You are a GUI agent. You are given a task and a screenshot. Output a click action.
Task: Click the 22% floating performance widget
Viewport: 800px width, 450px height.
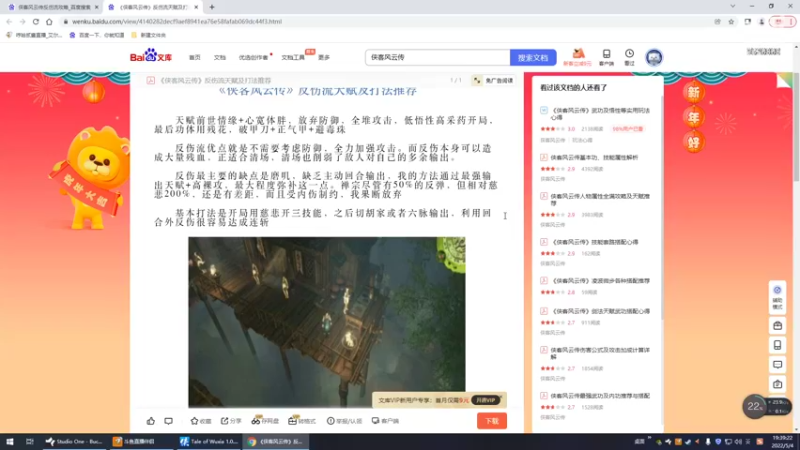(755, 407)
